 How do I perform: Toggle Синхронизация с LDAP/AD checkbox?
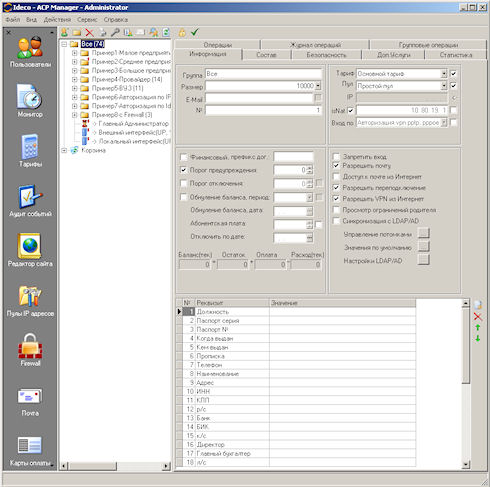point(336,221)
